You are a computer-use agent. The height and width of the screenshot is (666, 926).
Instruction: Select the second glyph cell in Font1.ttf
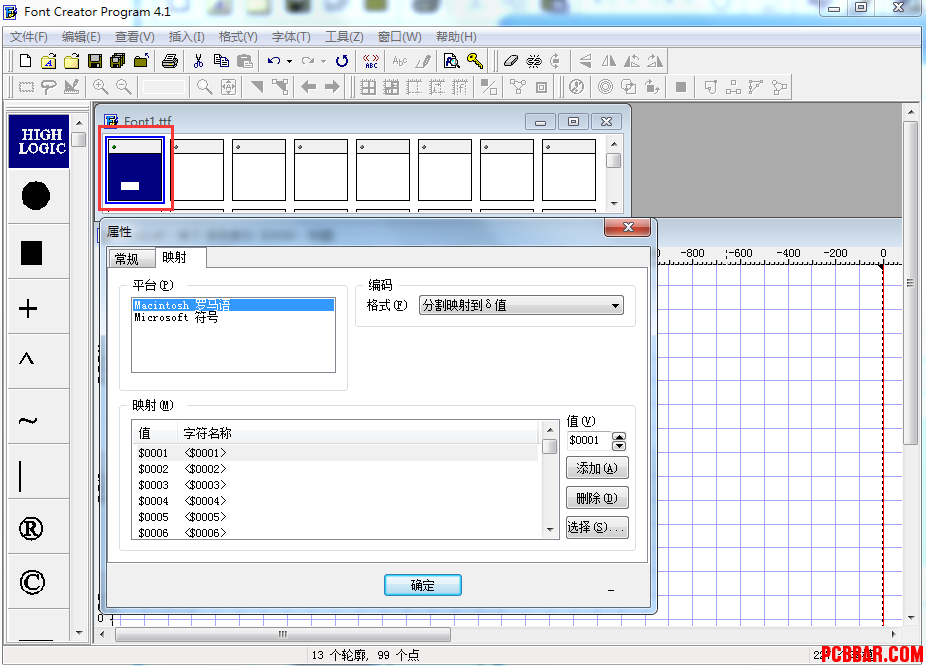[197, 170]
